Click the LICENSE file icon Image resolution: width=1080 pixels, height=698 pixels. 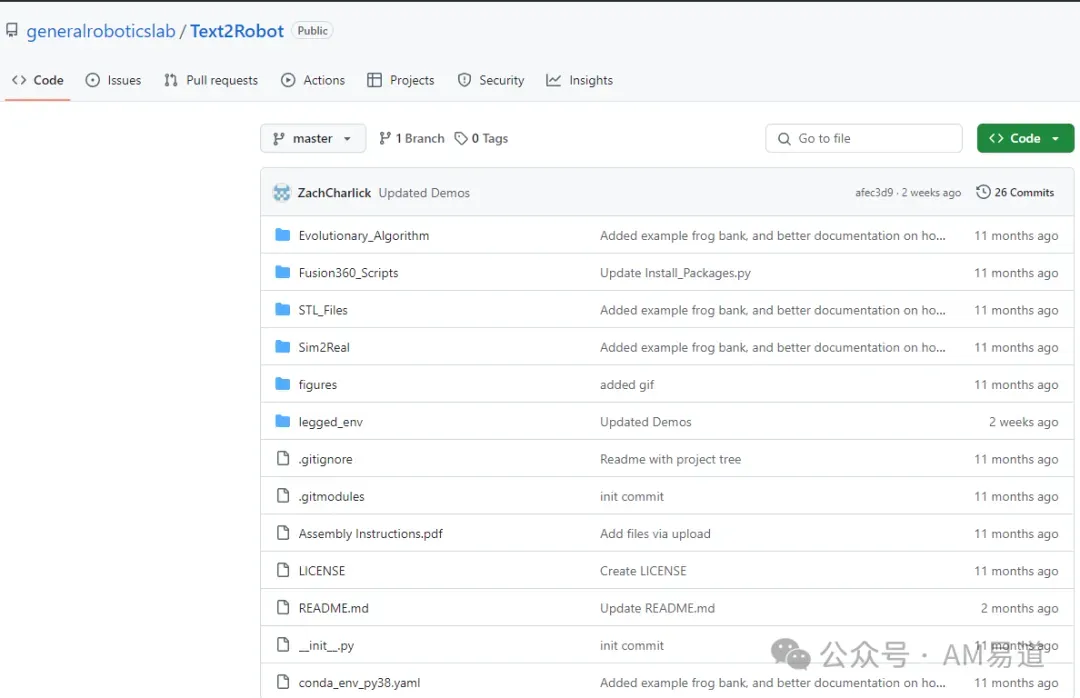click(x=282, y=570)
